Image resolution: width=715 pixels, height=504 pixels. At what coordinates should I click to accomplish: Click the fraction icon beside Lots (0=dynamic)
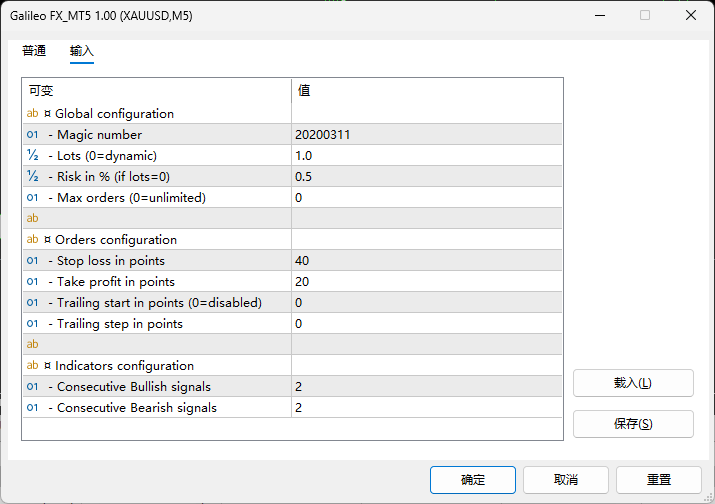tap(32, 156)
